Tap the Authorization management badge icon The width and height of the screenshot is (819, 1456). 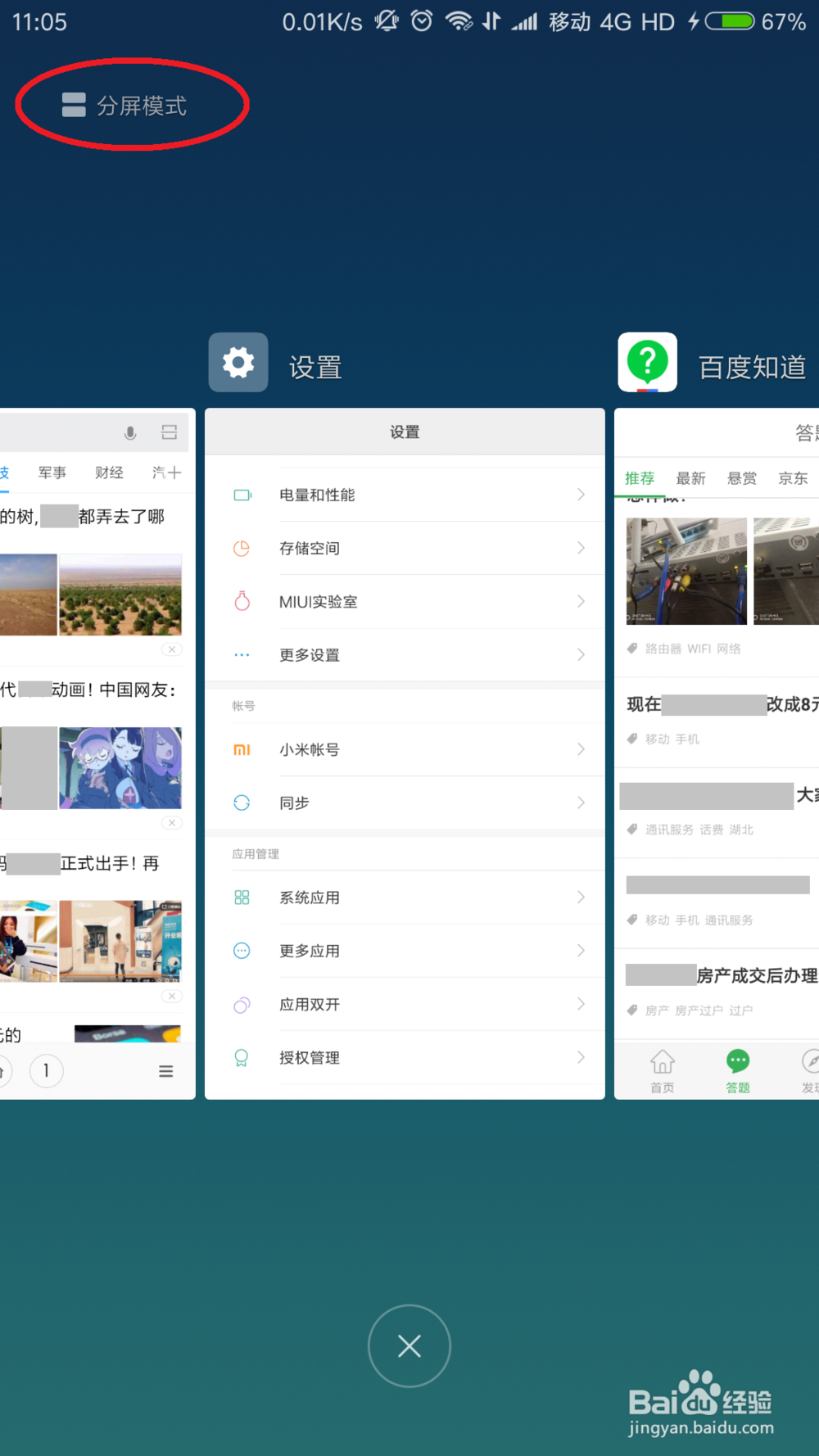point(242,1058)
